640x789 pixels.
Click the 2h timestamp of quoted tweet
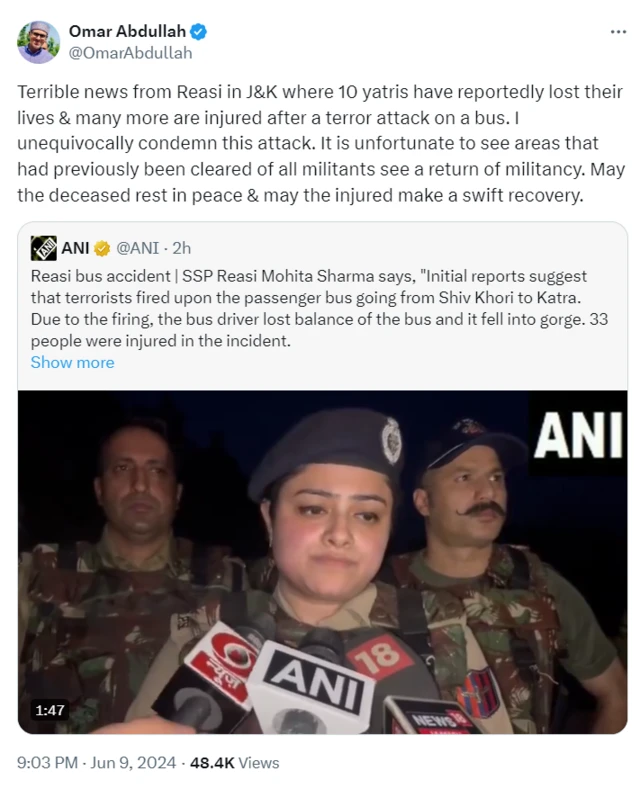pos(182,248)
